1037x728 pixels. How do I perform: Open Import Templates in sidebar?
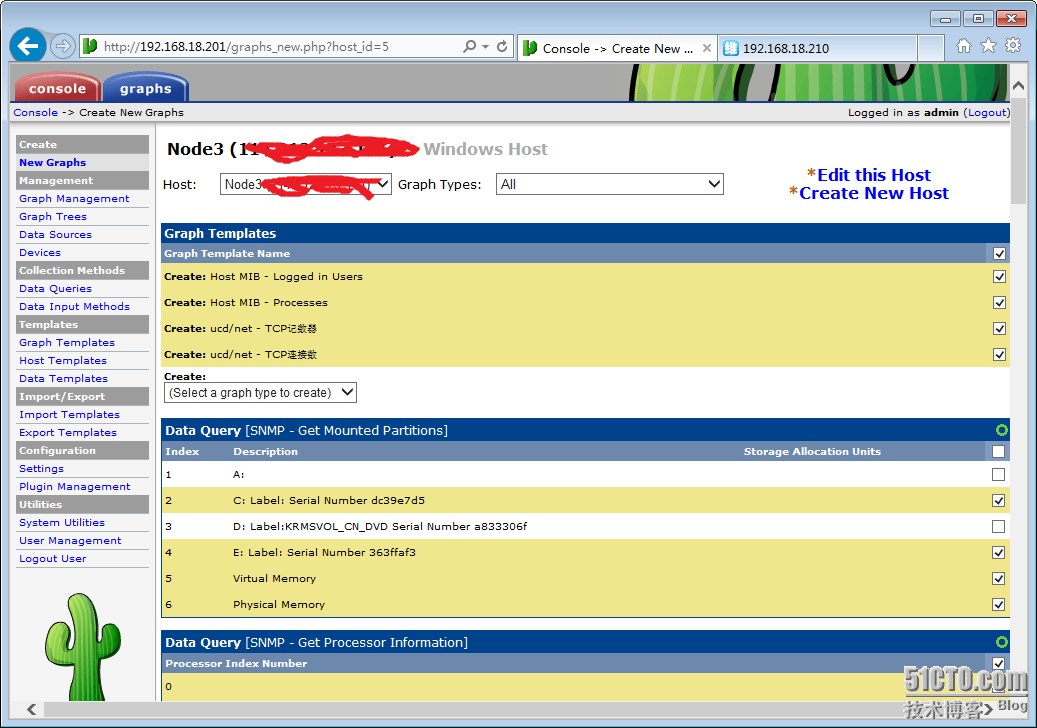click(69, 415)
